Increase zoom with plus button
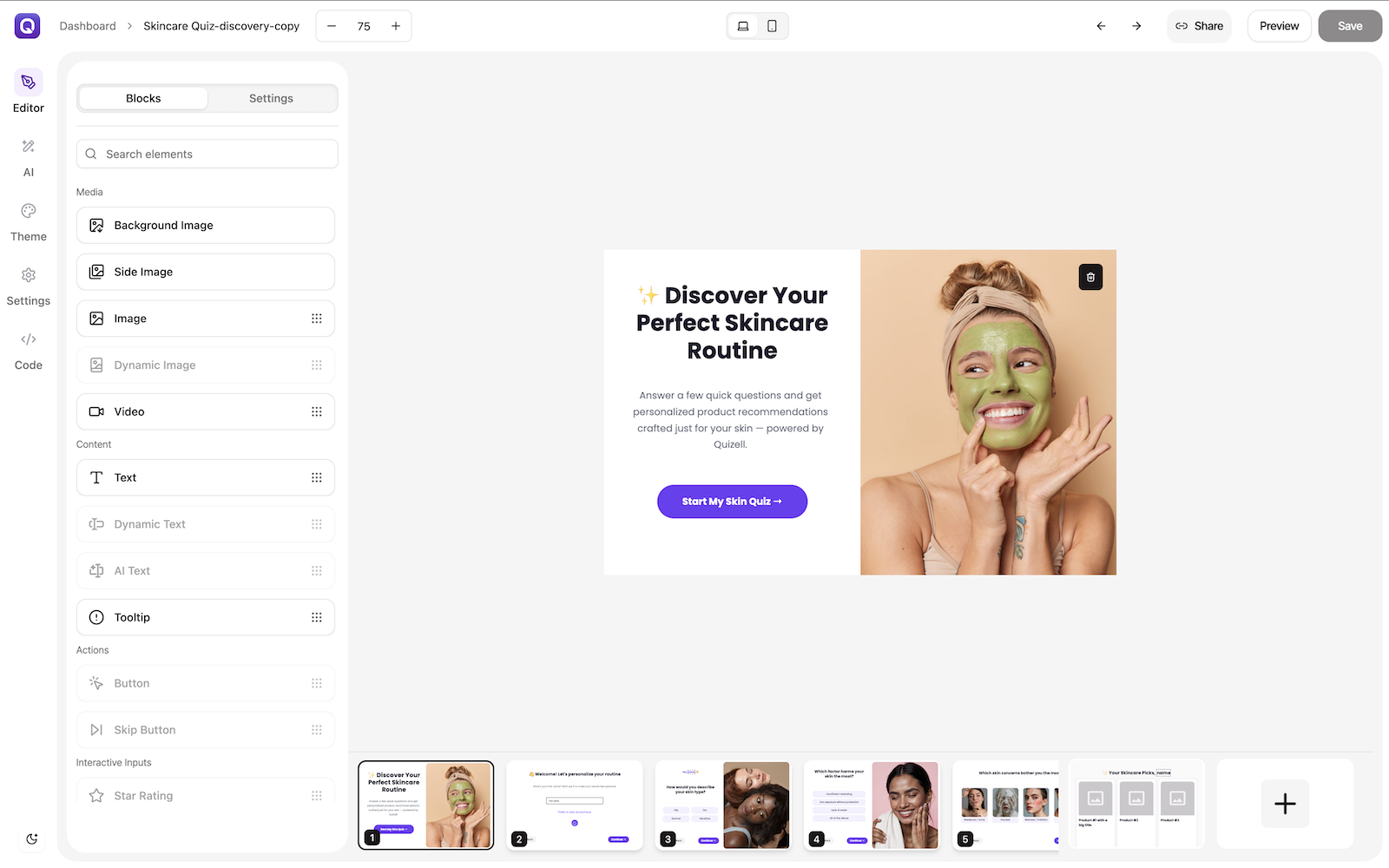The image size is (1389, 868). point(396,26)
